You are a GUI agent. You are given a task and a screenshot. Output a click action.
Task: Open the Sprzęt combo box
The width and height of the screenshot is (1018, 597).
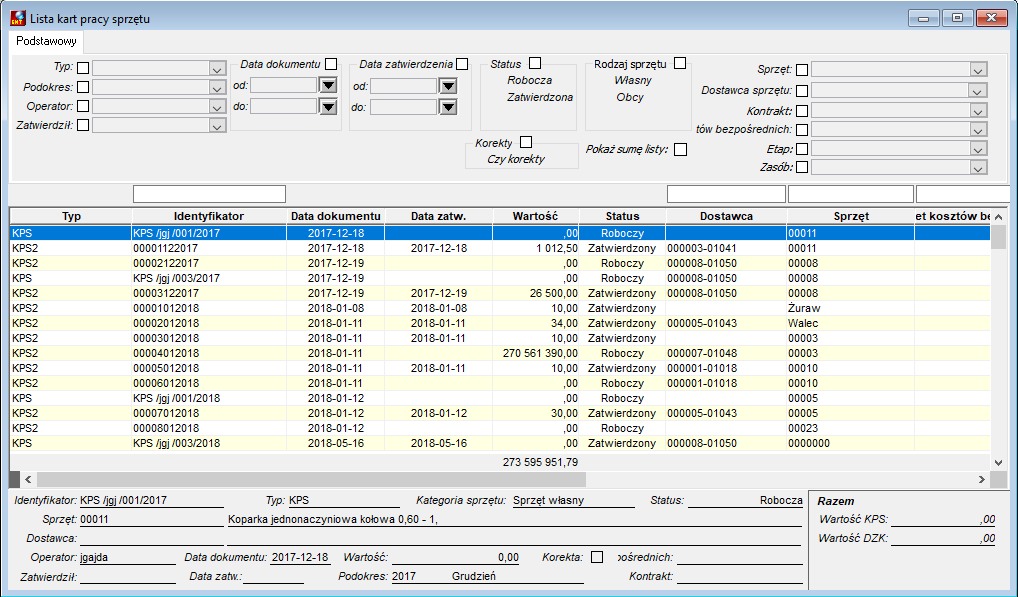[x=978, y=69]
